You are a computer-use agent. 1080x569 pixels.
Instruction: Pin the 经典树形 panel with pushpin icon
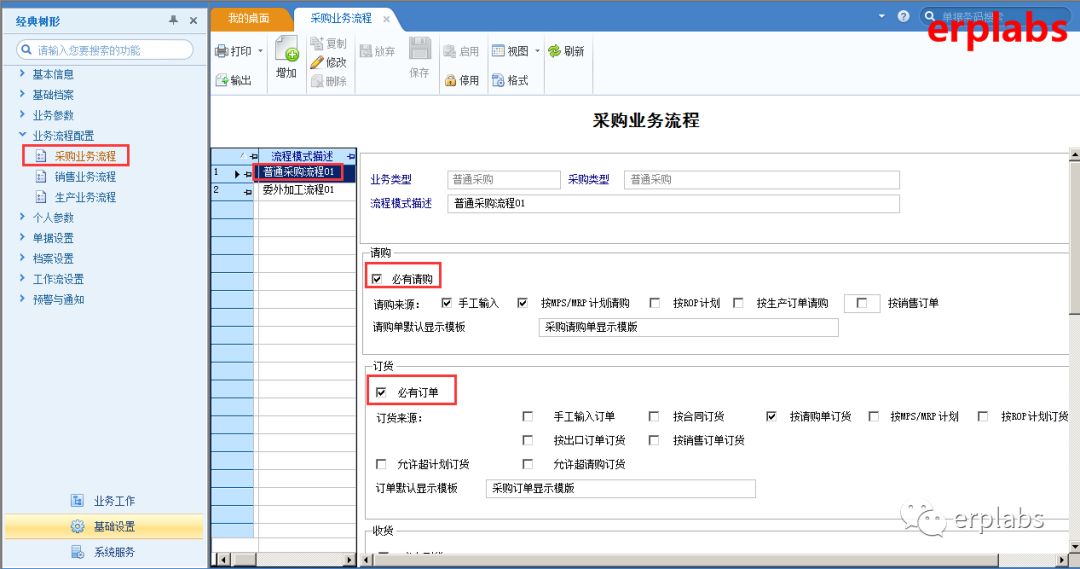(x=174, y=21)
